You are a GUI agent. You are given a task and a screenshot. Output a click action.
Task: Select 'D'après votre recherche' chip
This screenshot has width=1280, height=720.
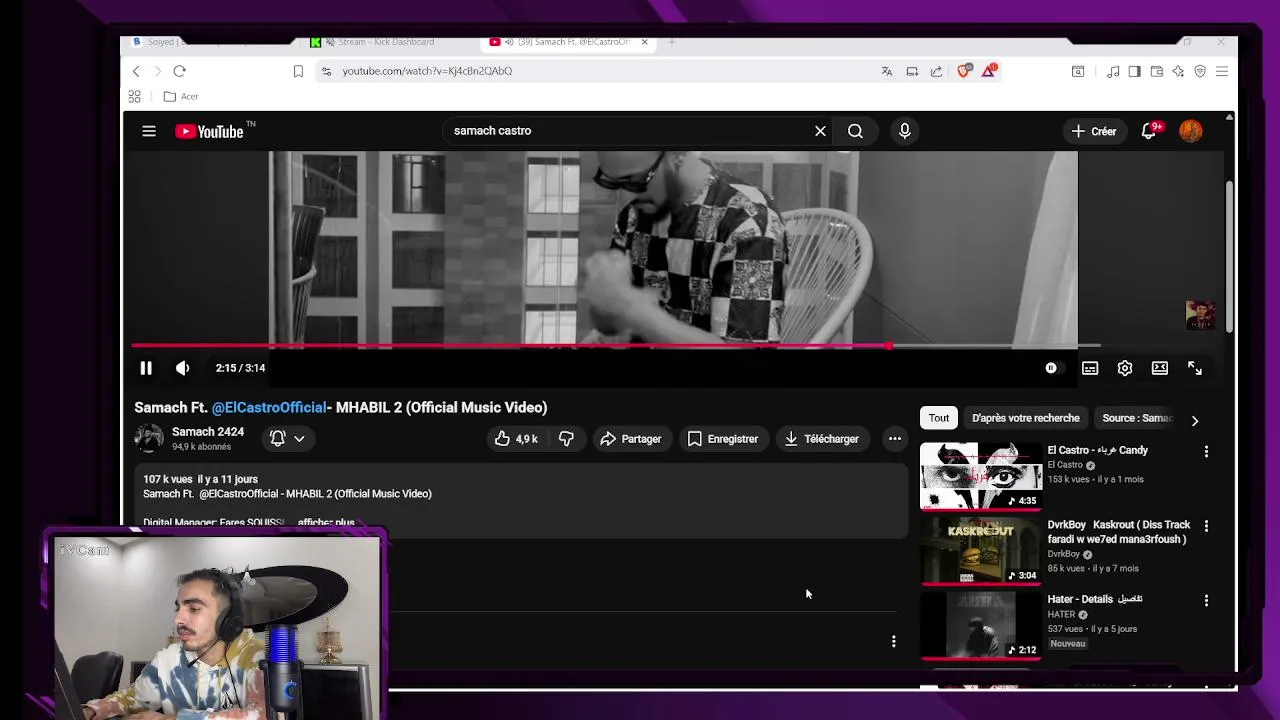point(1026,418)
